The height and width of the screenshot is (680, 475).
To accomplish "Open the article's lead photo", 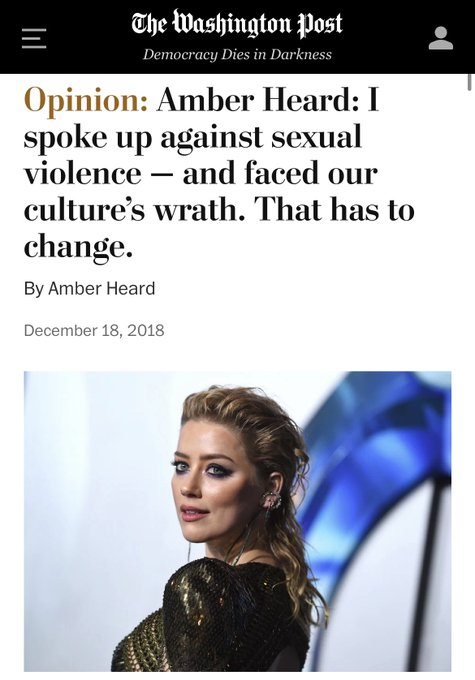I will 237,521.
